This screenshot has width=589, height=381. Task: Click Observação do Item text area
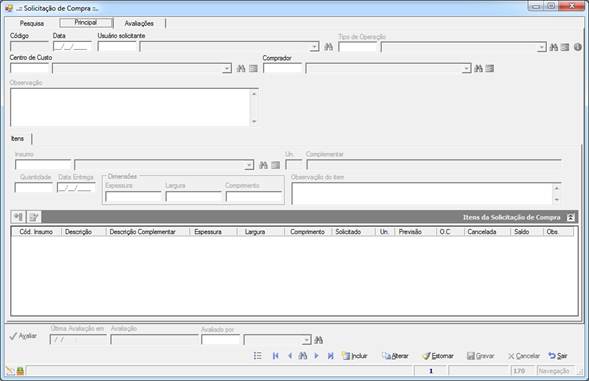(426, 194)
